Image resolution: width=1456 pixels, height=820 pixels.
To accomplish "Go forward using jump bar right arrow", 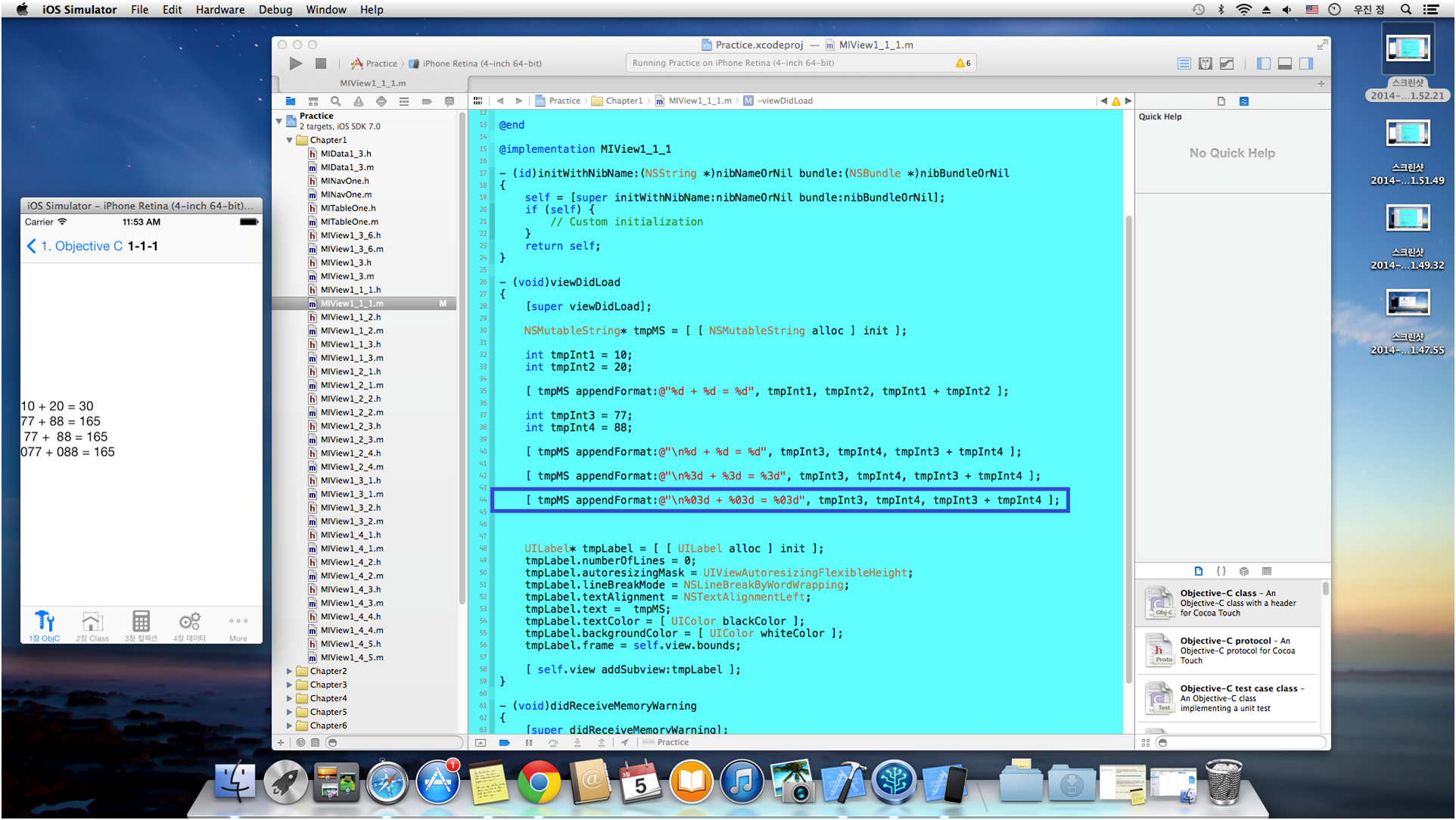I will coord(518,101).
